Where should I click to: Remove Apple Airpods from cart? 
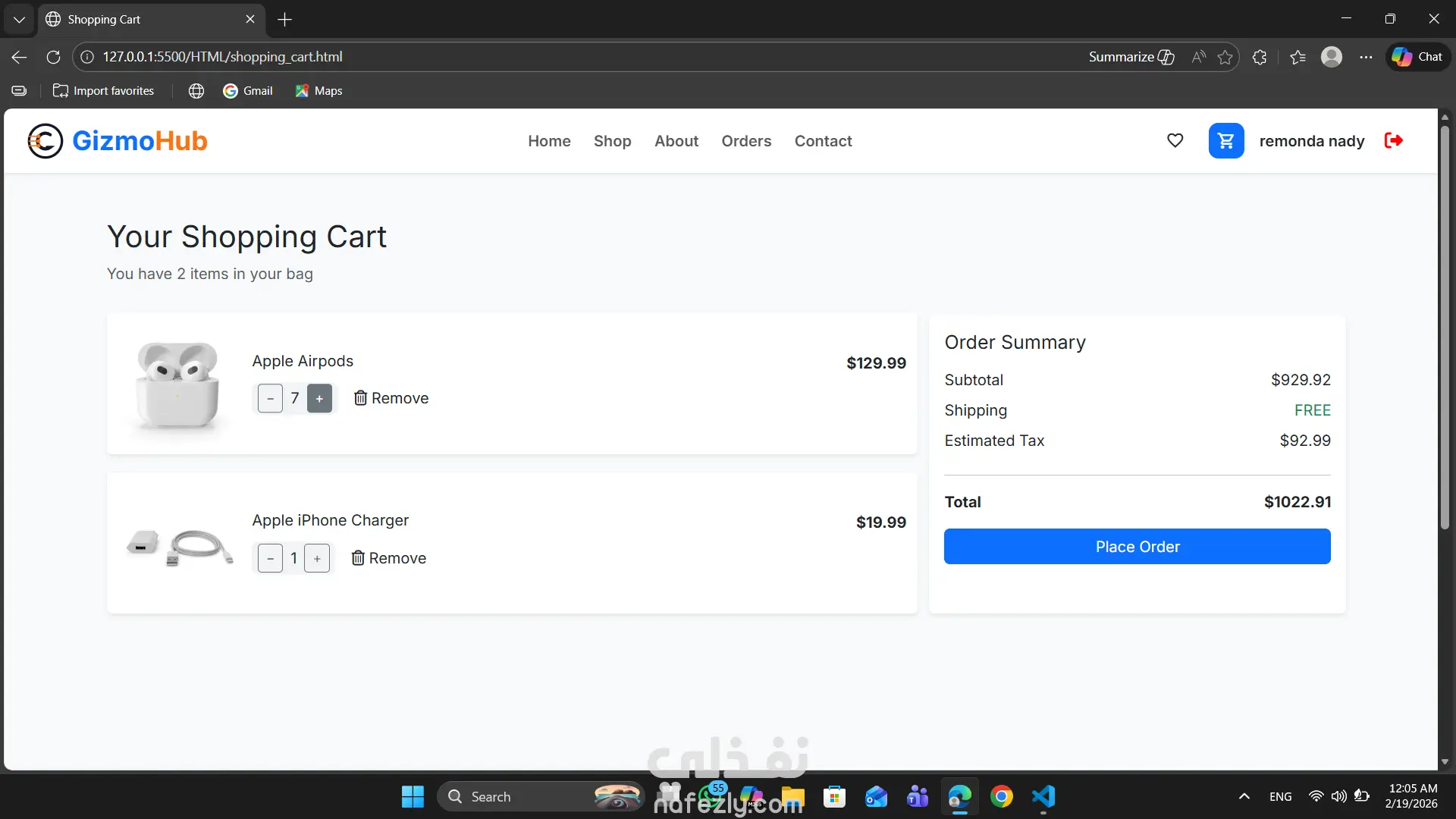click(x=391, y=398)
